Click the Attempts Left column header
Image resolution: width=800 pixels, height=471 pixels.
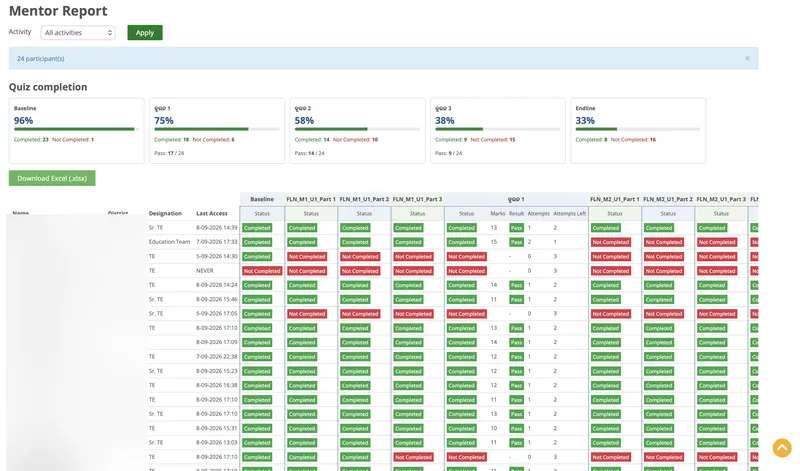click(x=569, y=213)
